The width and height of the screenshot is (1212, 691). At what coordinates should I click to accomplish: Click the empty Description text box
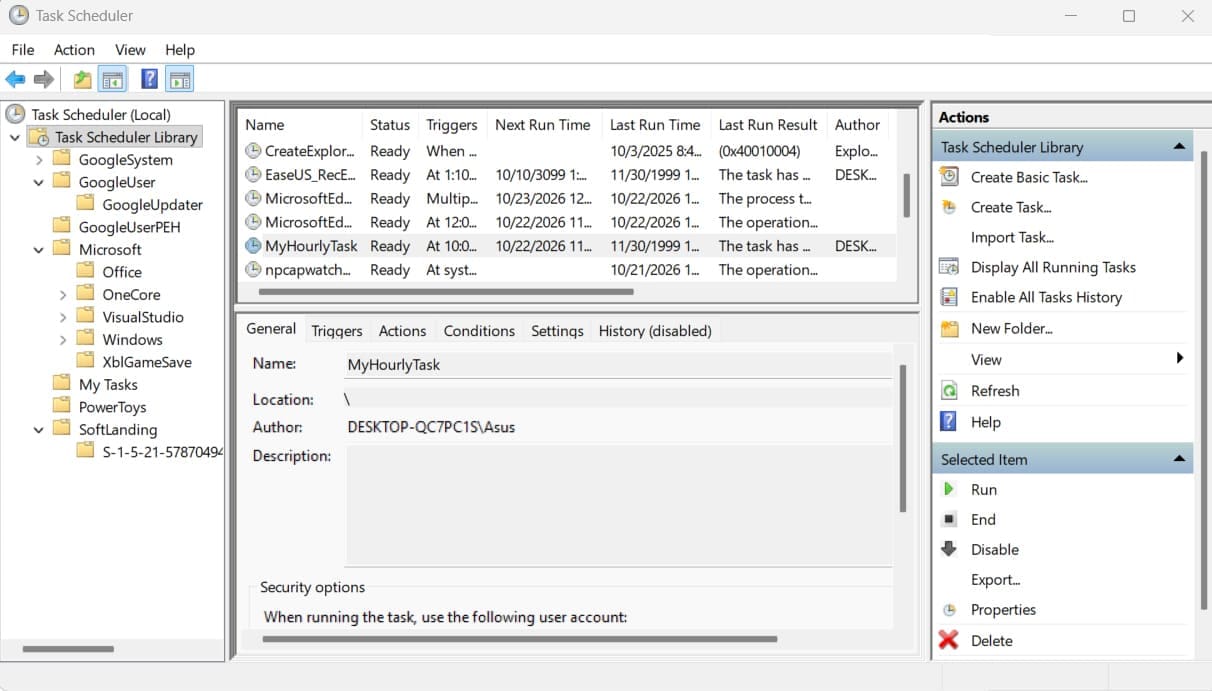pos(618,506)
